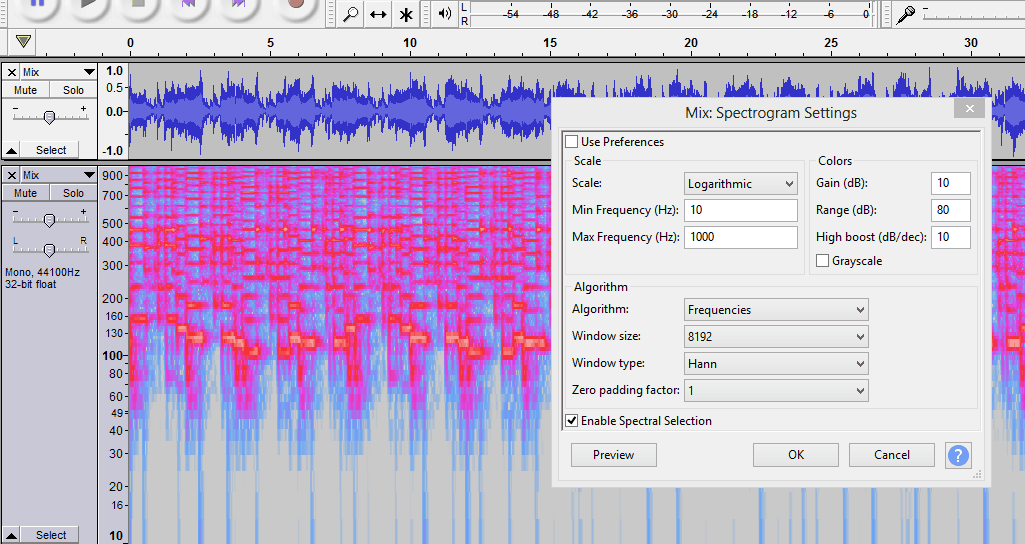Solo the waveform Mix track
The height and width of the screenshot is (544, 1025).
(x=73, y=90)
